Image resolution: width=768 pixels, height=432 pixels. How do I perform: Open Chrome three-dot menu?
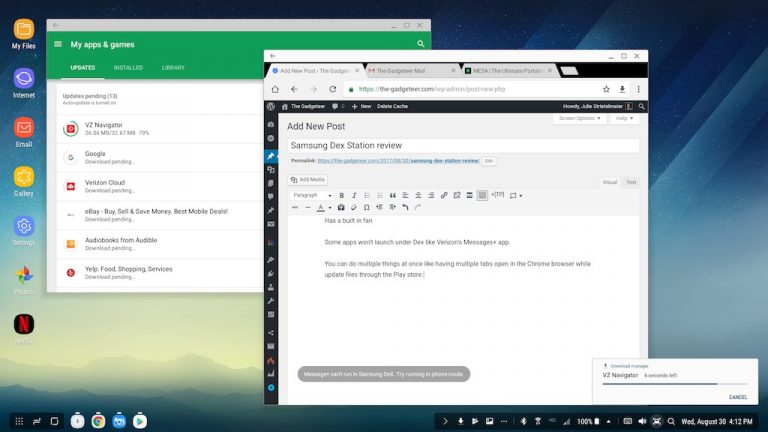(x=637, y=89)
